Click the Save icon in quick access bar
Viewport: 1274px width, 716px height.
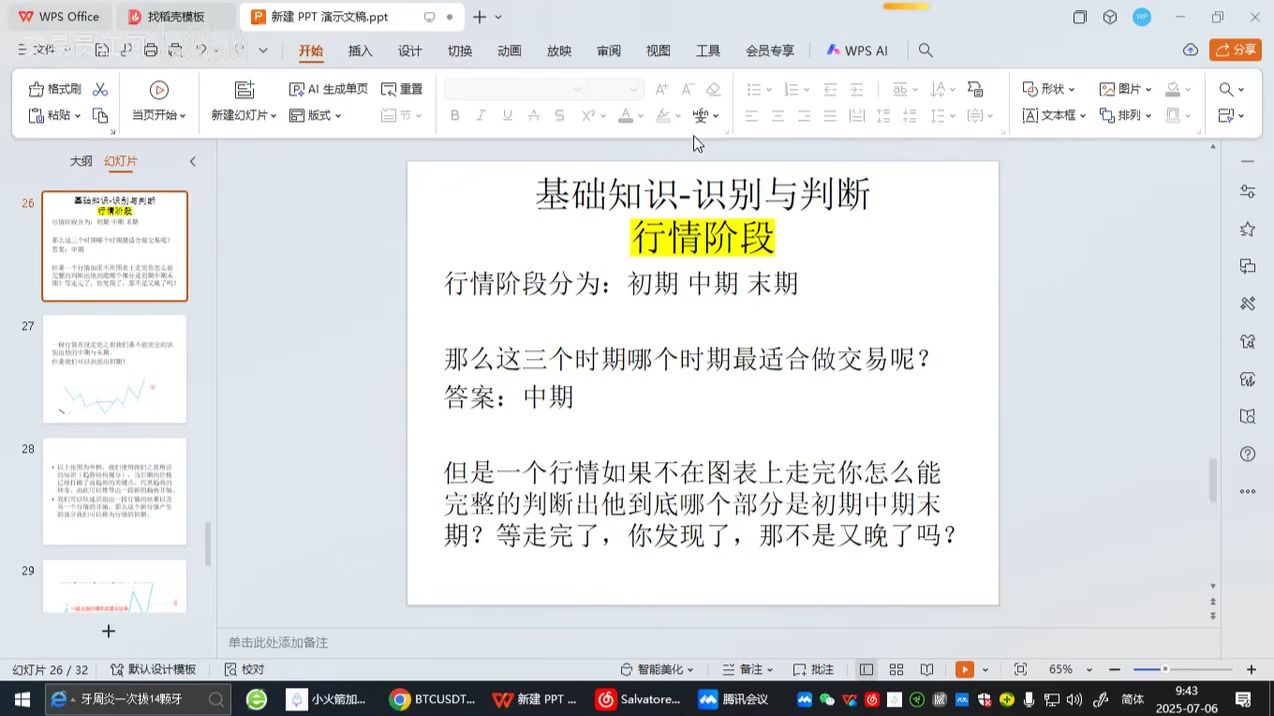[101, 50]
